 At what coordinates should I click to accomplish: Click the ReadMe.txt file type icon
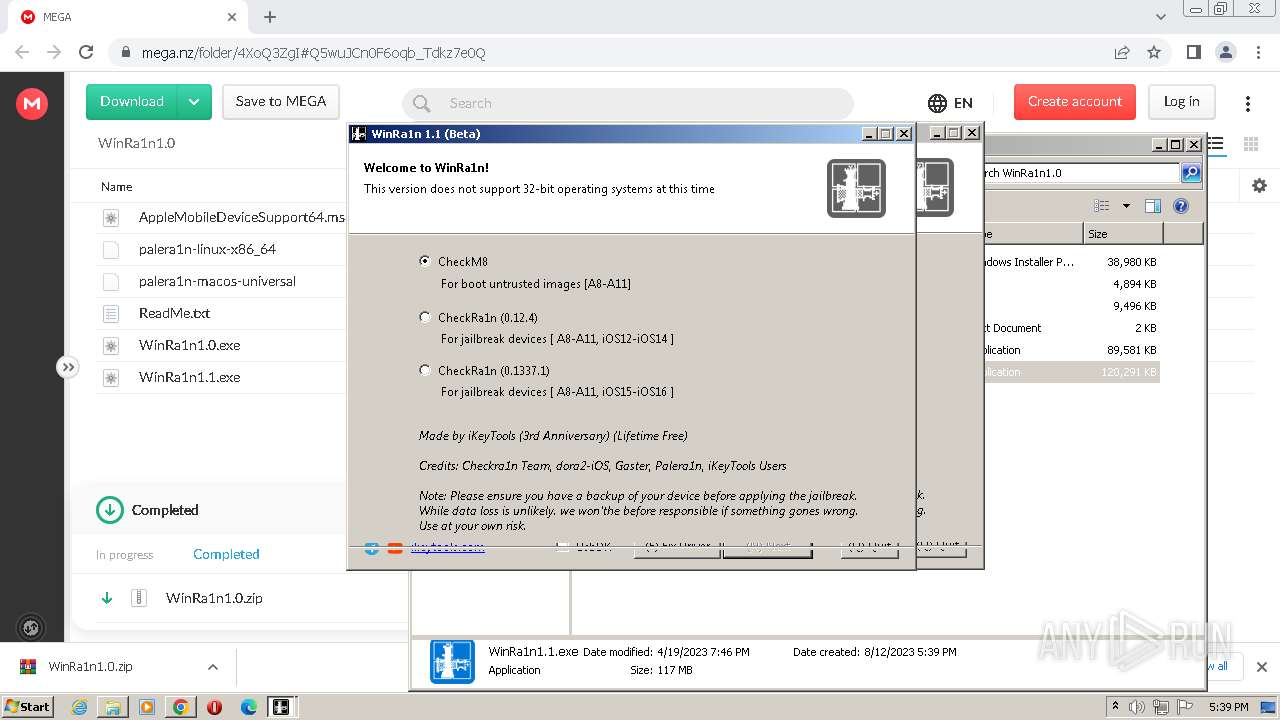tap(111, 314)
